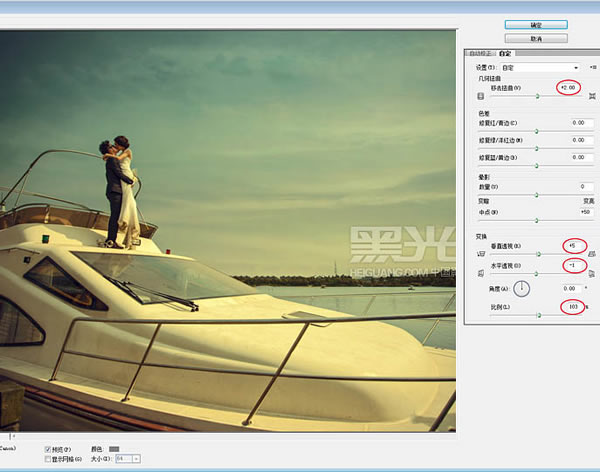This screenshot has width=600, height=472.
Task: Click the Horizontal Perspective slider handle
Action: pos(536,274)
